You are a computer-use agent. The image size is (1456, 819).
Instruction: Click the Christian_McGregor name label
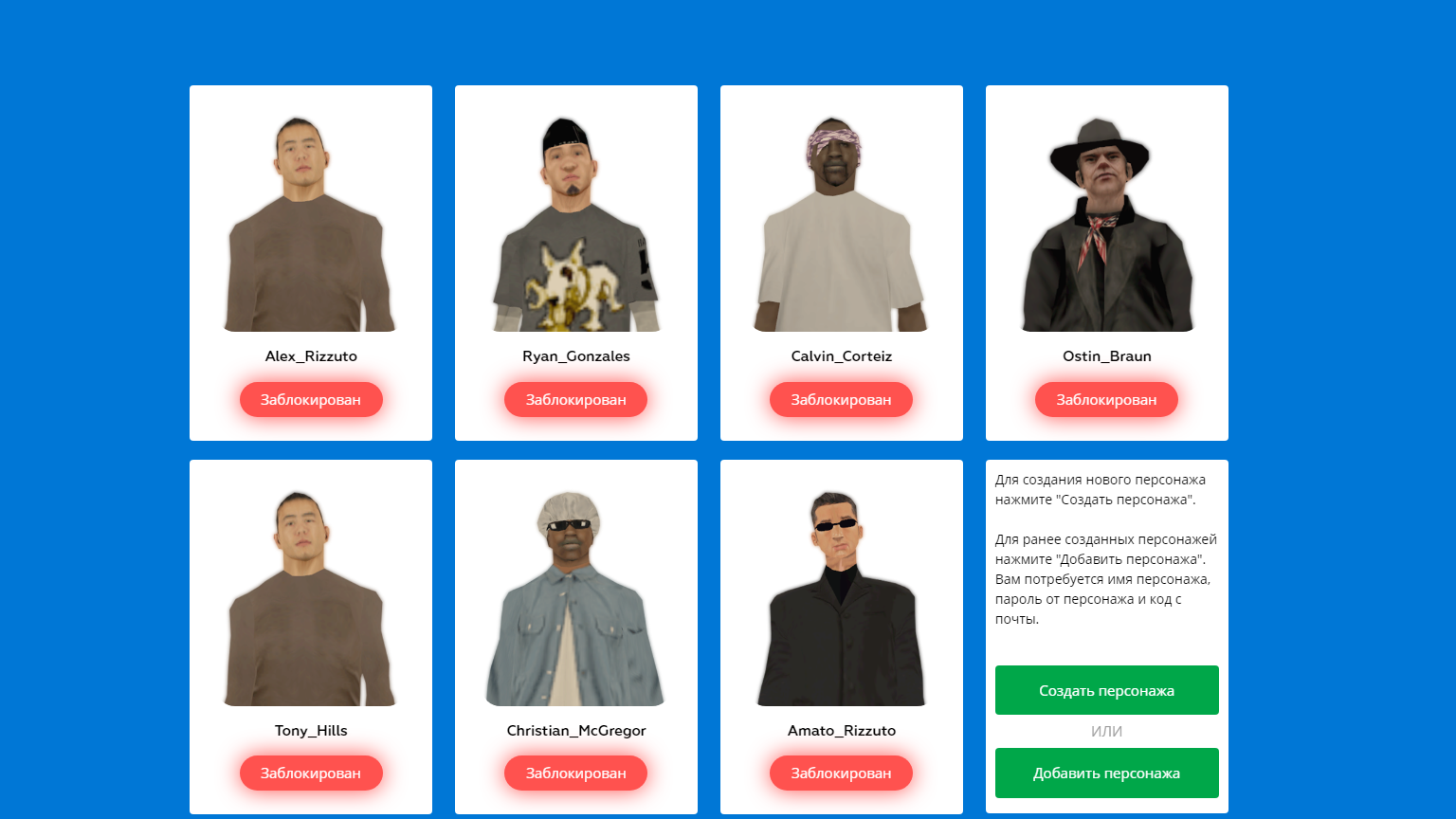(576, 731)
